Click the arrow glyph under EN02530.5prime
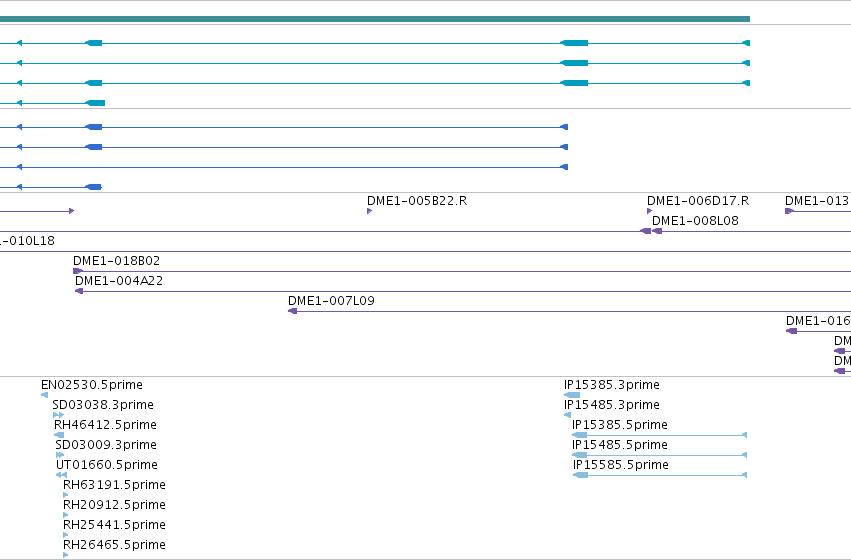 [45, 395]
